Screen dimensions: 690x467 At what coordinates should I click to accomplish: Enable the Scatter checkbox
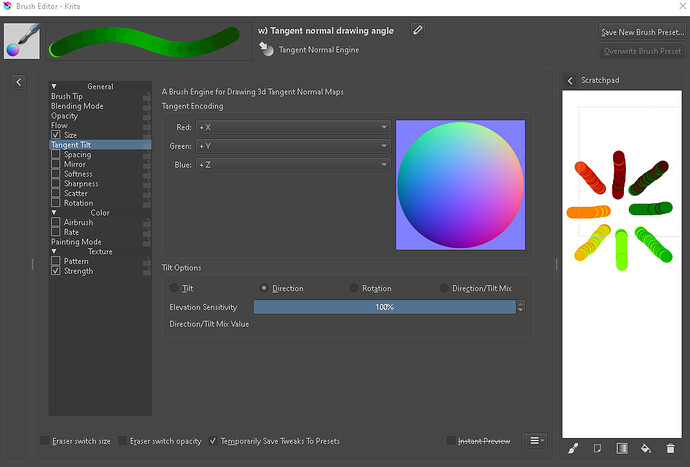click(55, 193)
